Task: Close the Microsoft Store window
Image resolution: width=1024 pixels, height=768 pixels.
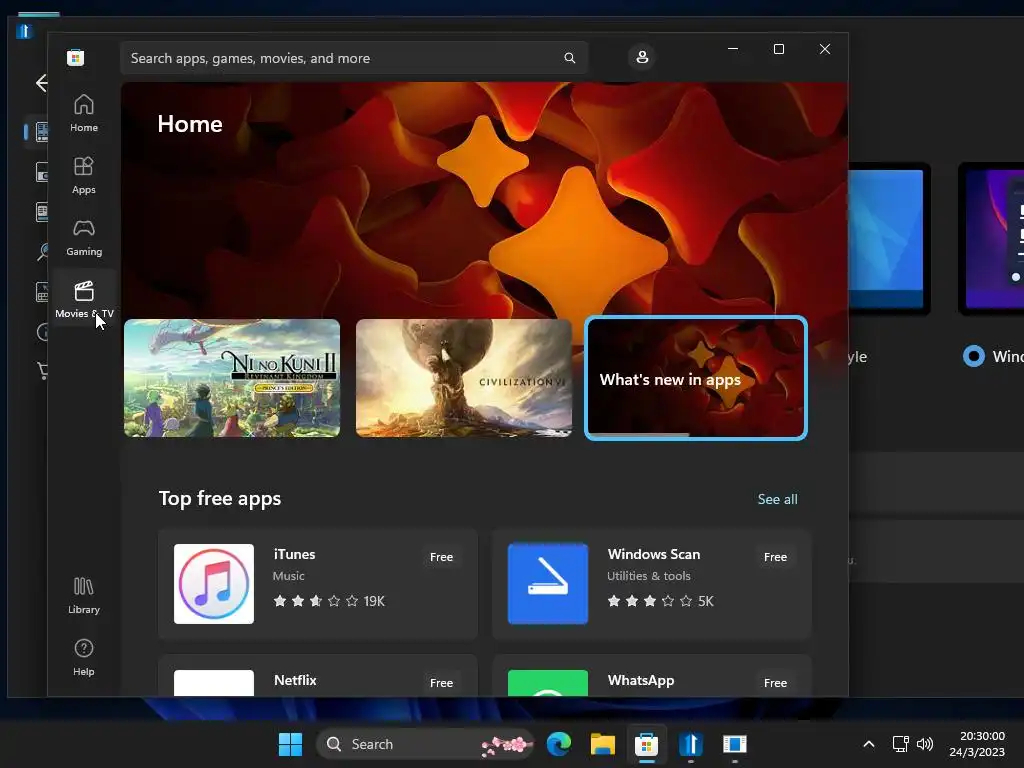Action: (825, 49)
